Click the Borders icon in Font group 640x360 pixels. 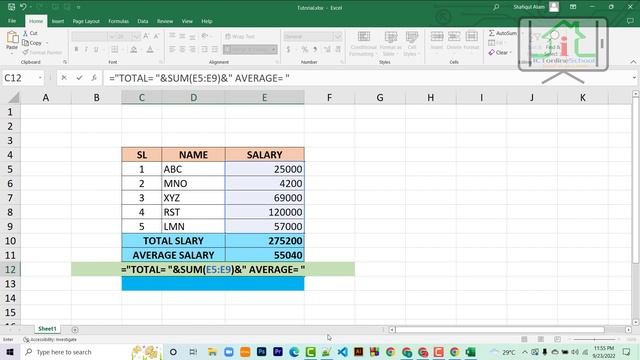[x=115, y=49]
